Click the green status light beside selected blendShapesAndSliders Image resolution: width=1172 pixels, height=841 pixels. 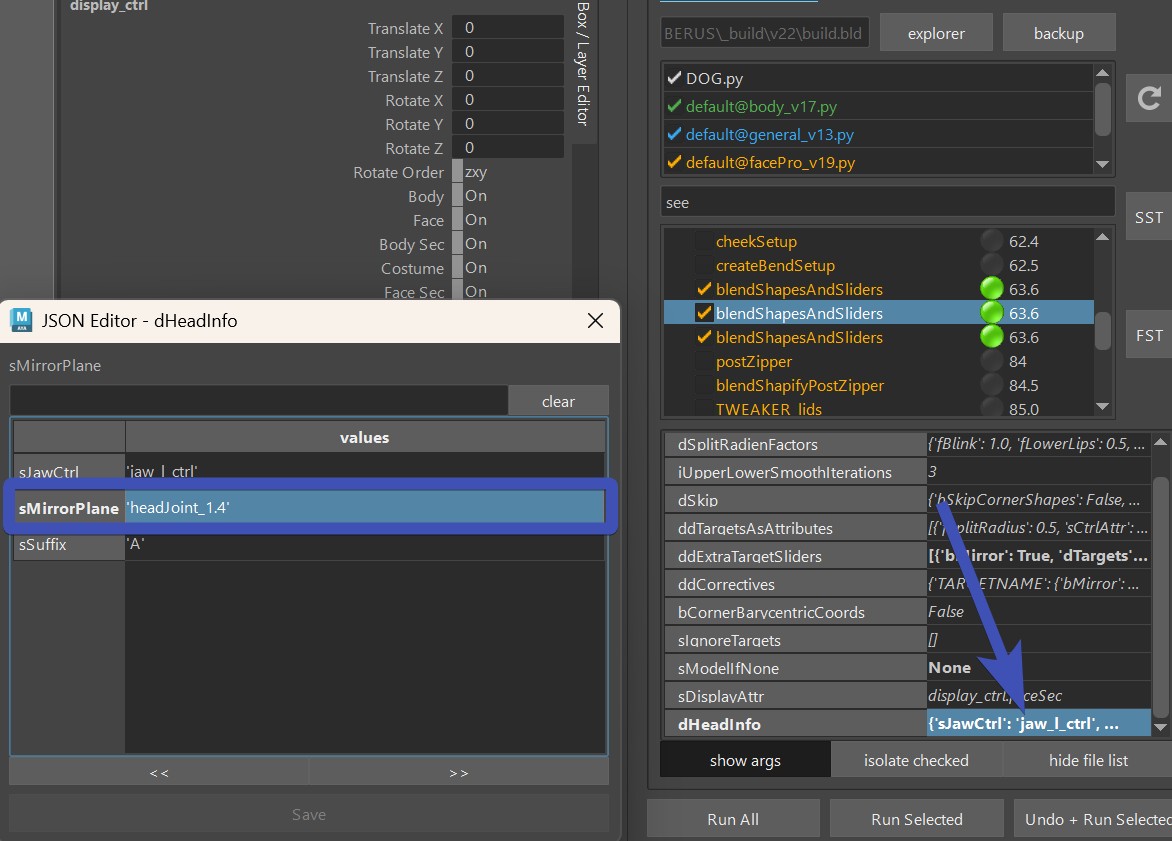(992, 313)
